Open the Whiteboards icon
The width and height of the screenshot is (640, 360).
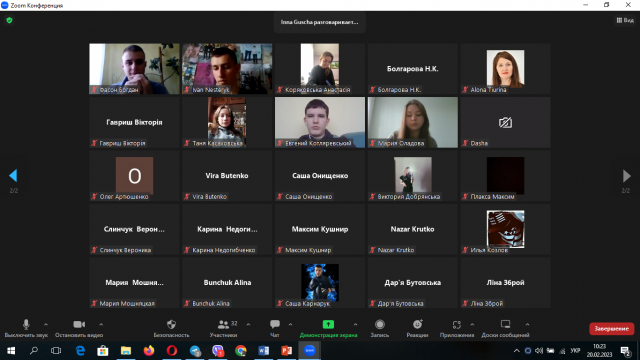tap(505, 324)
